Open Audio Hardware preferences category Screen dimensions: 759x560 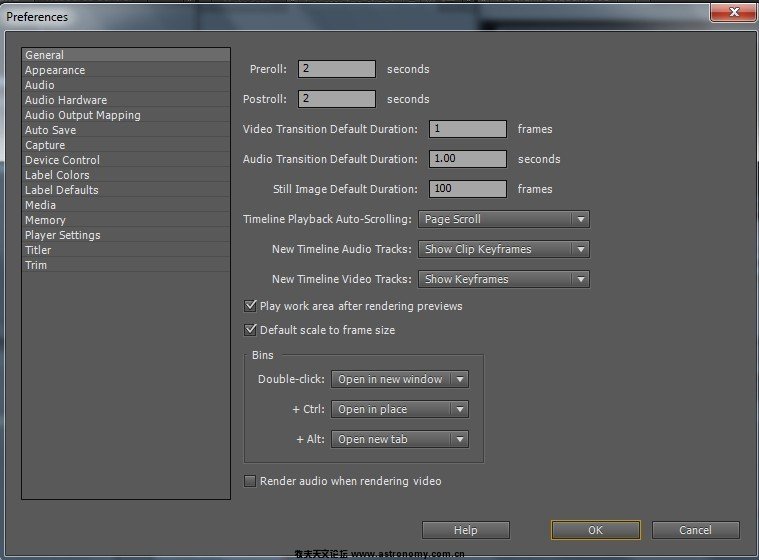tap(66, 100)
